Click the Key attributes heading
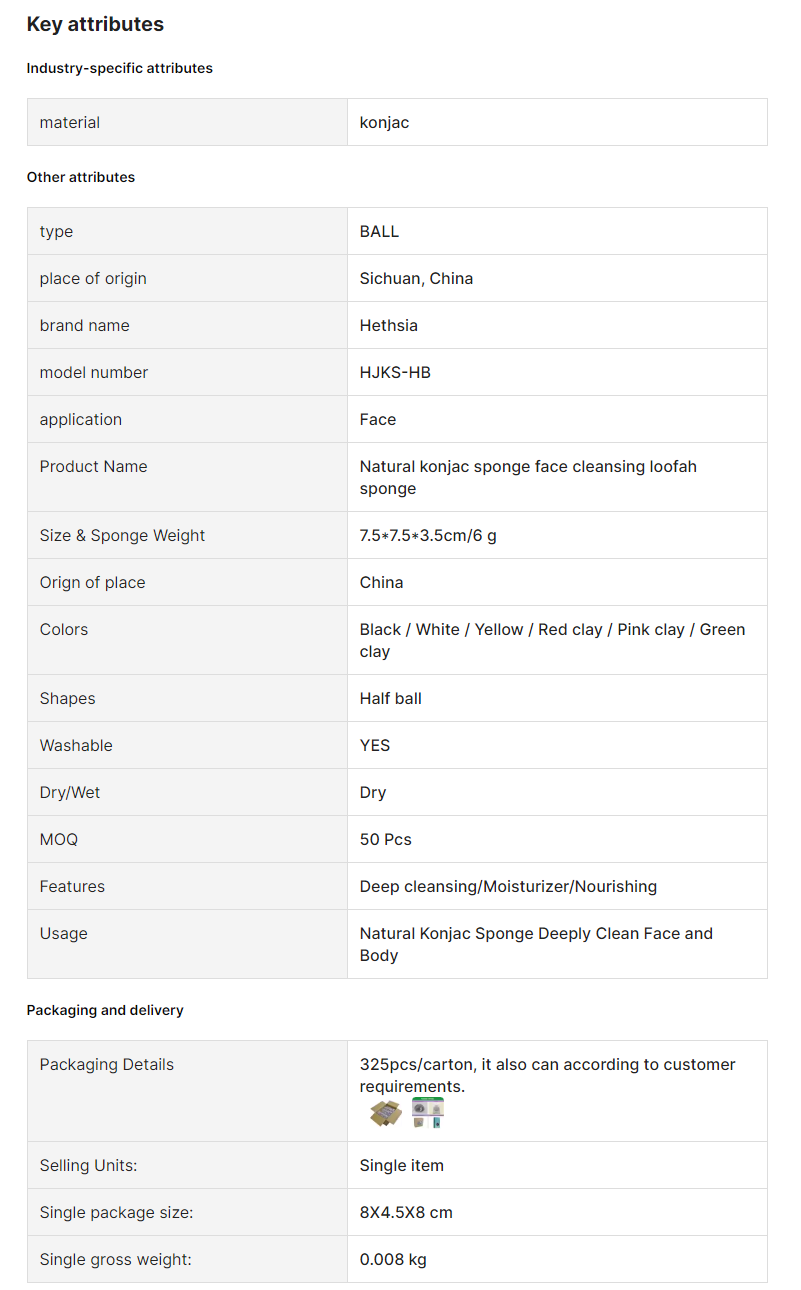Screen dimensions: 801x1290 point(95,24)
